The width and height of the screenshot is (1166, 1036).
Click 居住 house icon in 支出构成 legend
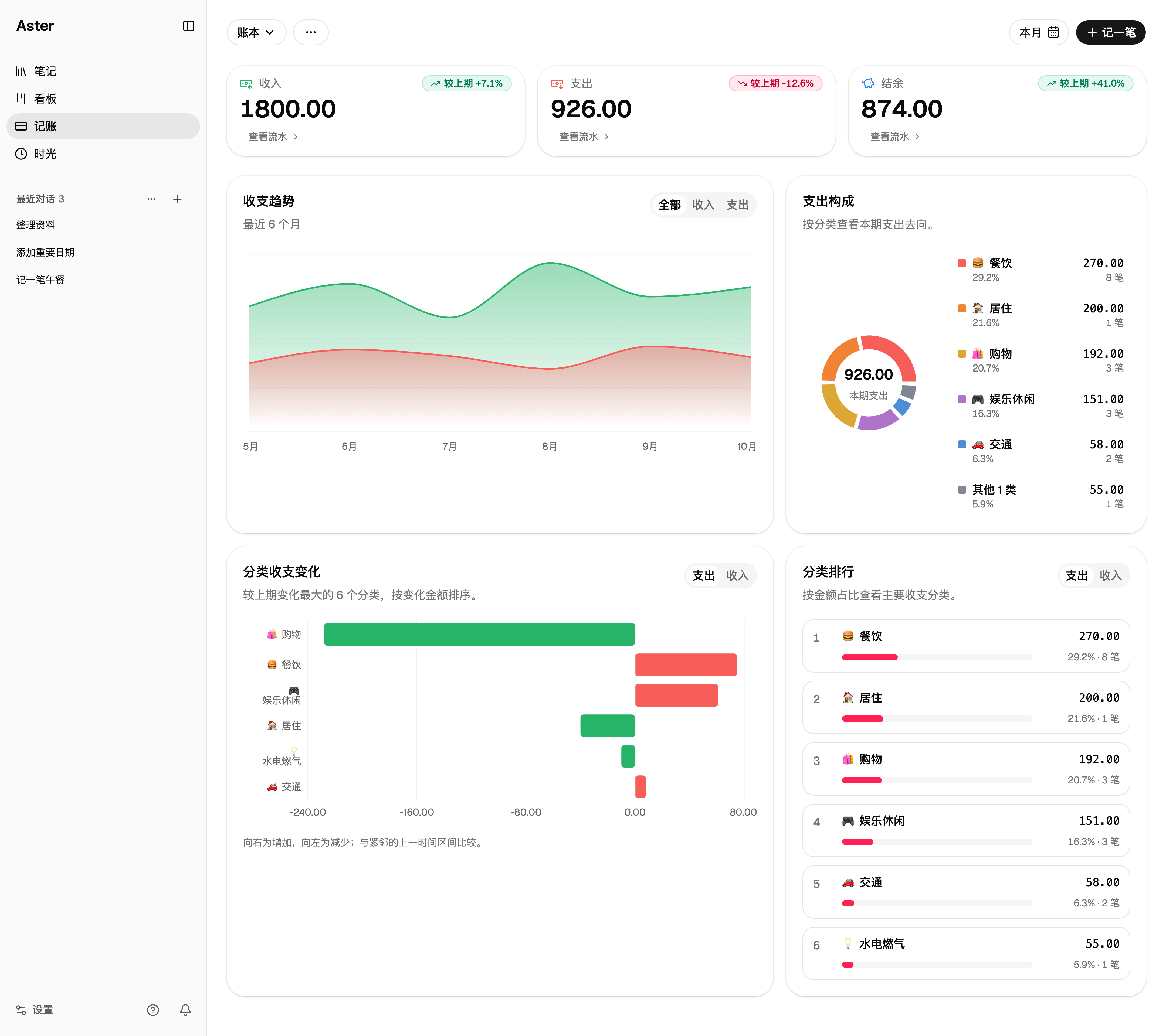point(978,308)
